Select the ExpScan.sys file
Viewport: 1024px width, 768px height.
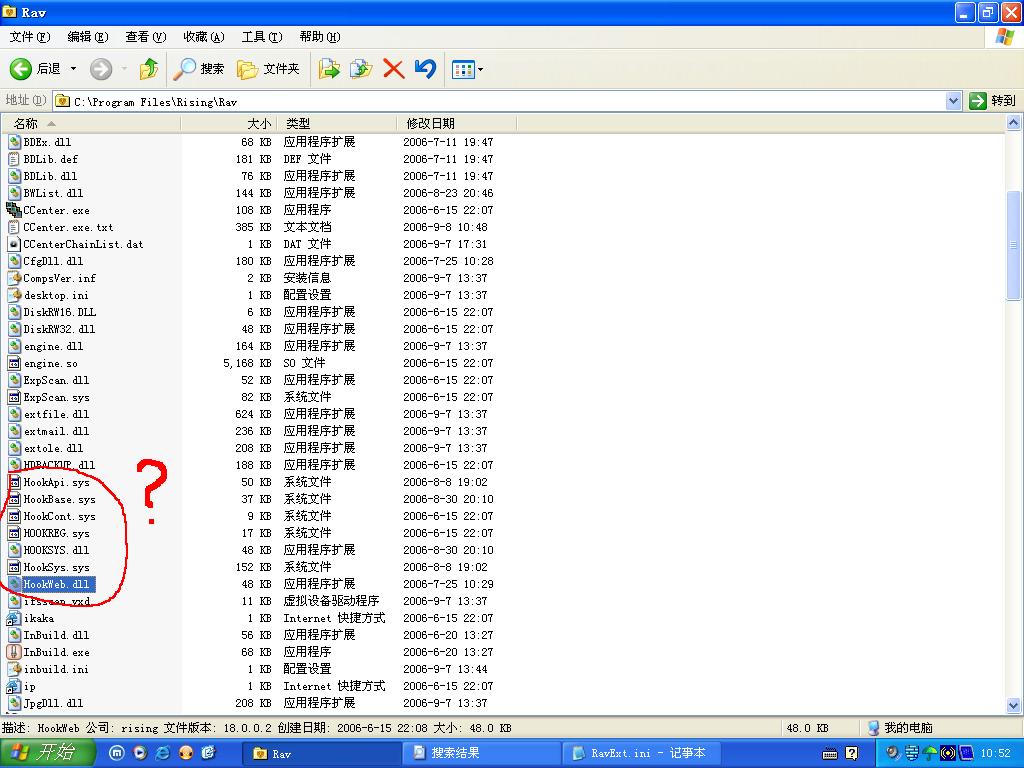[56, 397]
